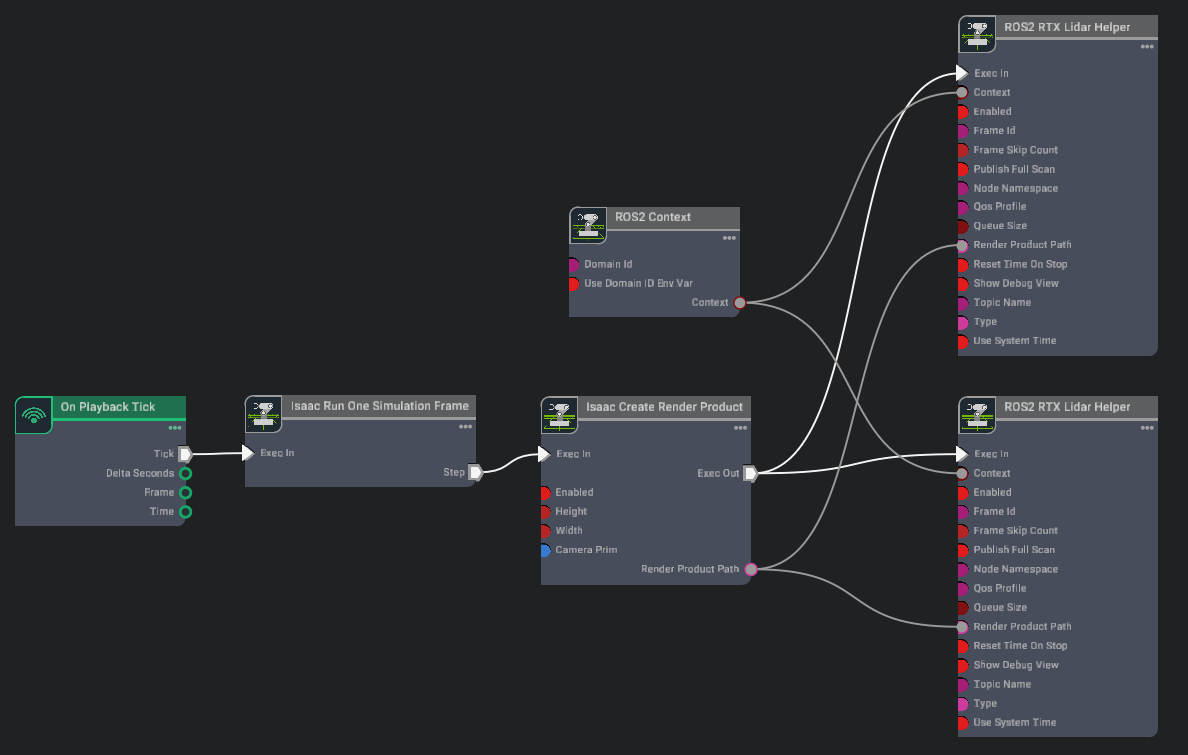Click Exec In port on bottom Lidar Helper
This screenshot has width=1188, height=755.
pos(961,454)
